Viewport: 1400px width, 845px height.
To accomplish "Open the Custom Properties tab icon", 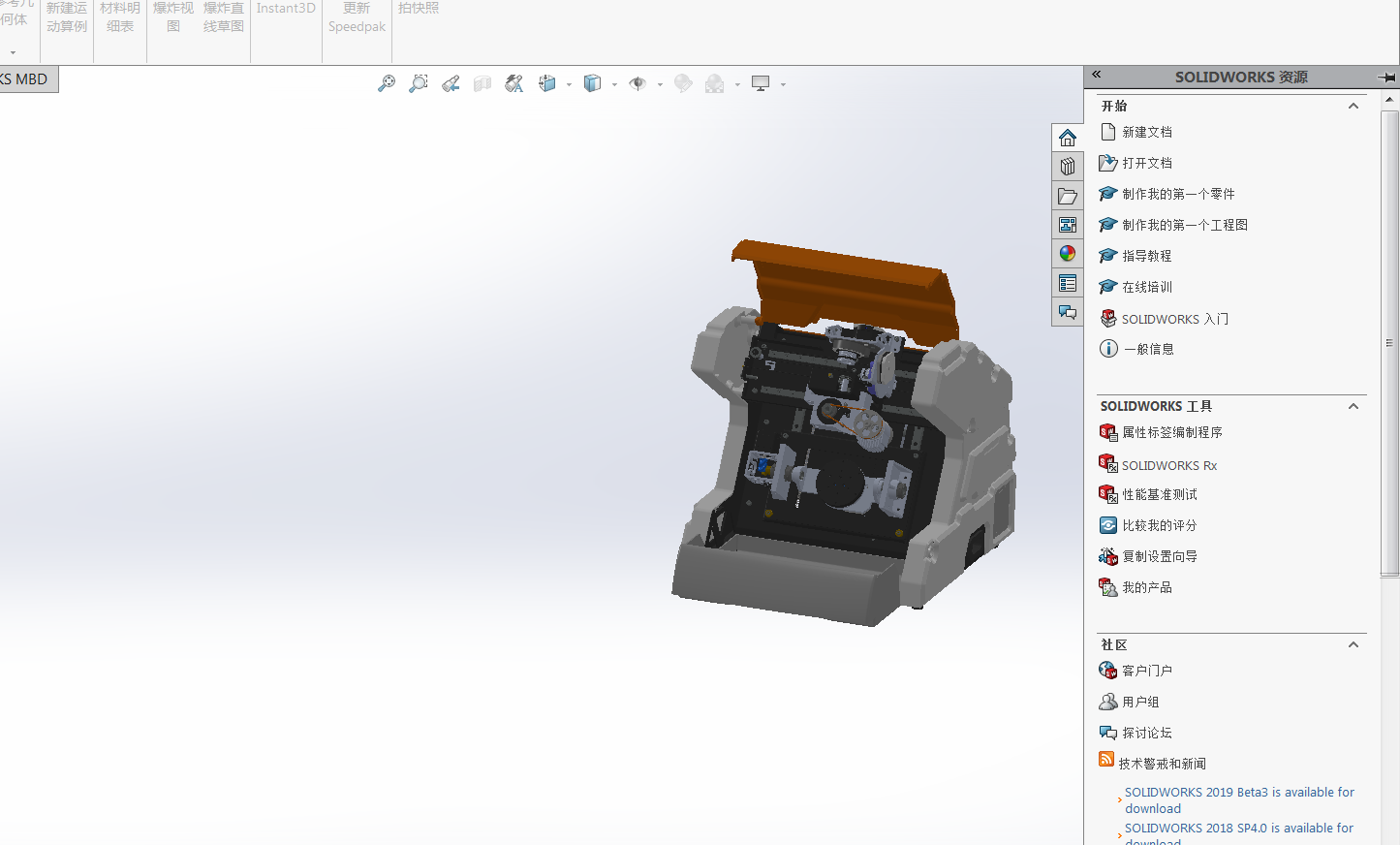I will [x=1067, y=283].
